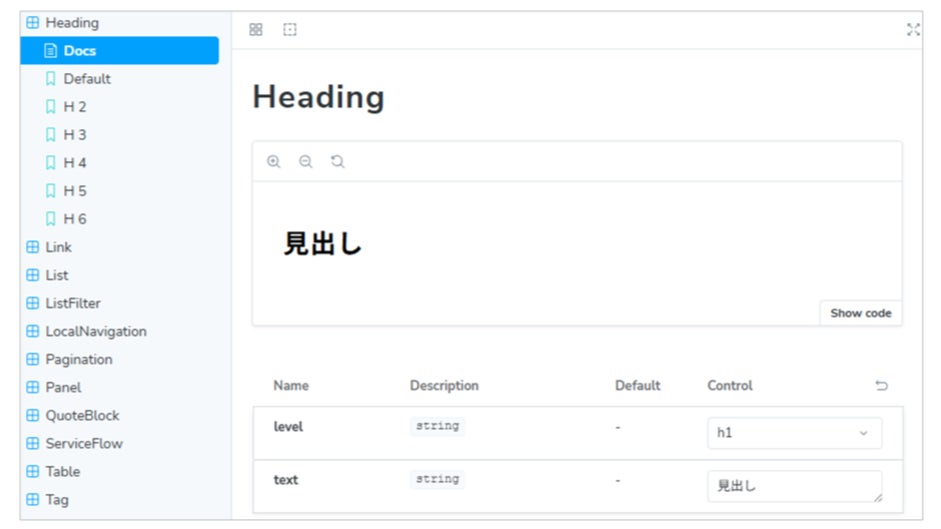
Task: Click the Panel component grid icon
Action: 33,387
